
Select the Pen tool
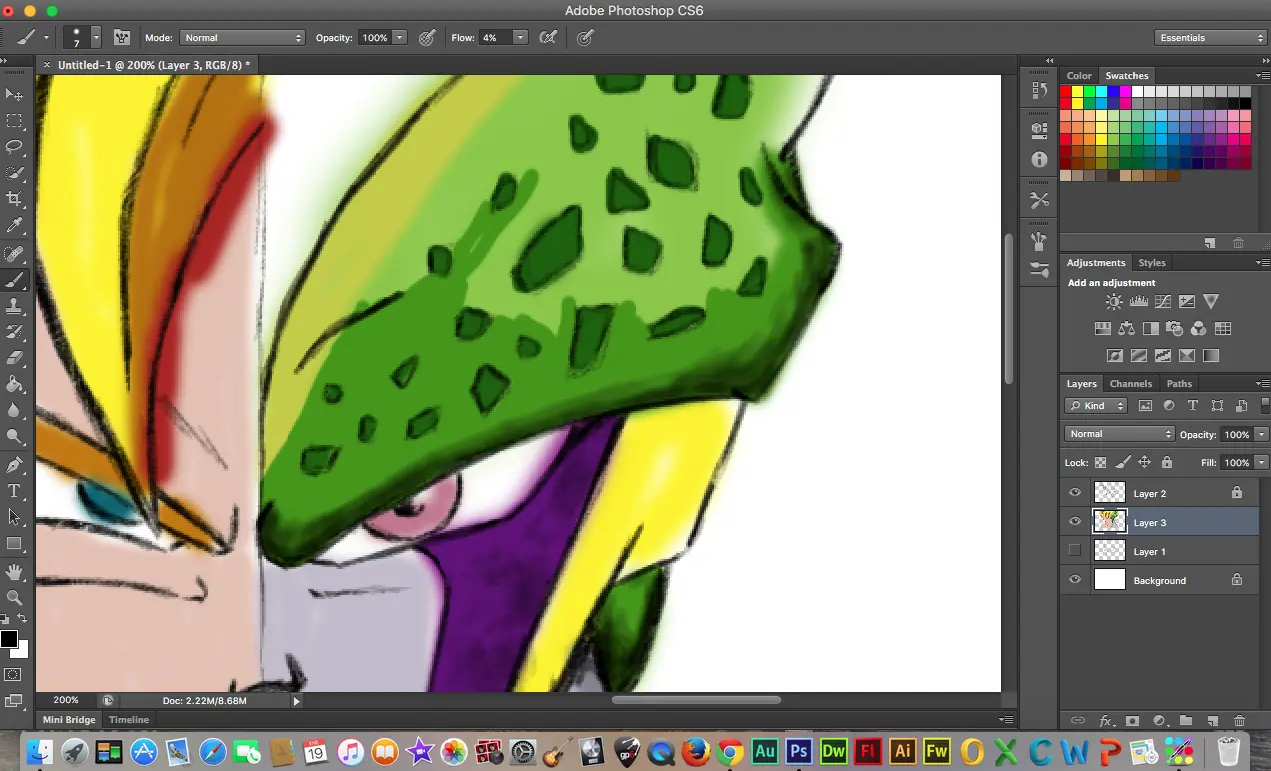pyautogui.click(x=14, y=465)
